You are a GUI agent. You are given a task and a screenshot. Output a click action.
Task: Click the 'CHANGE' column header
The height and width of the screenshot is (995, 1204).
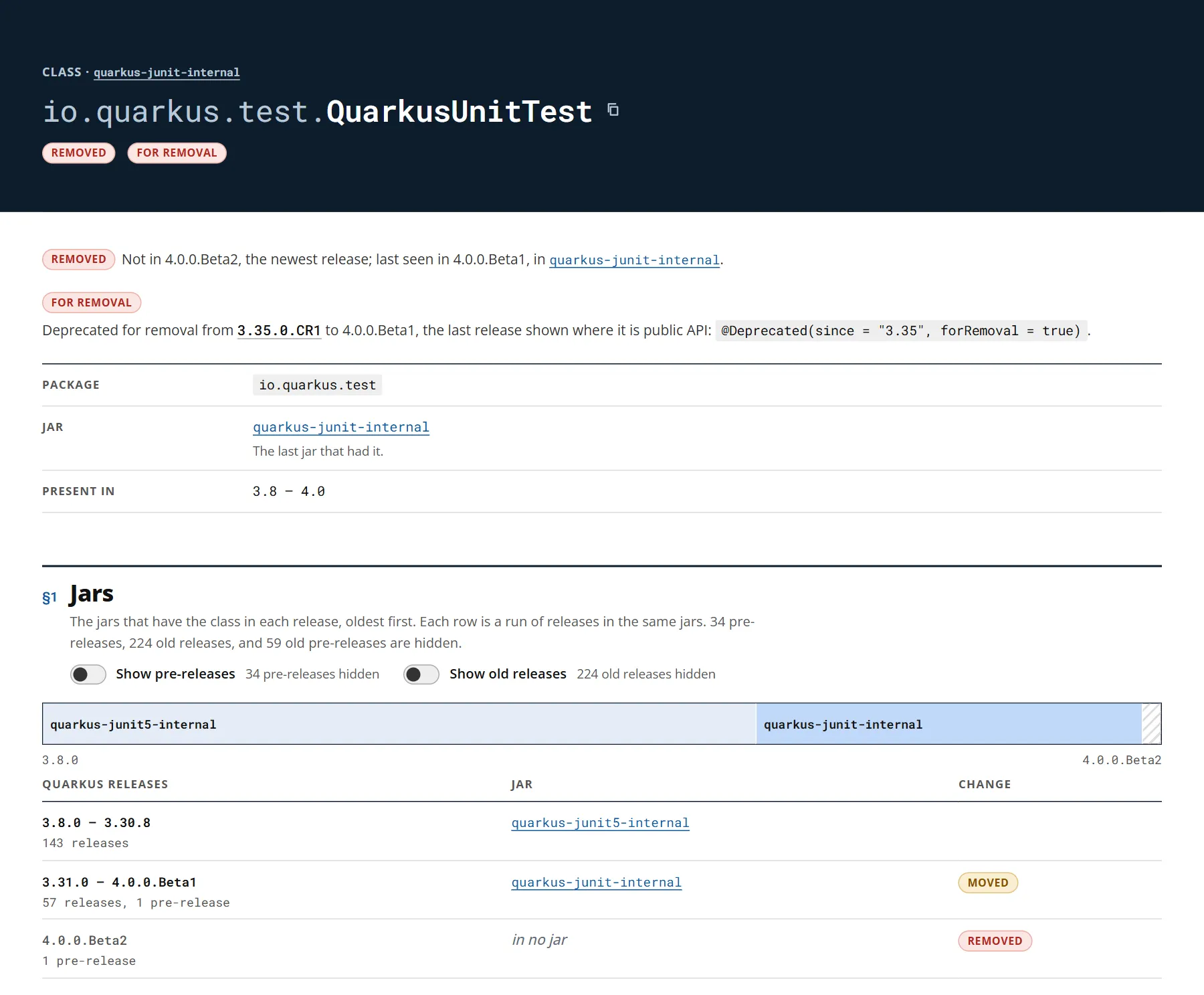click(x=985, y=784)
